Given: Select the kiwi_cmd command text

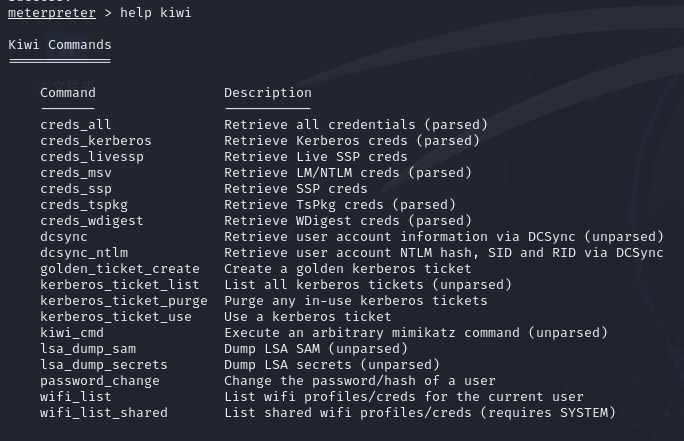Looking at the screenshot, I should [x=72, y=333].
